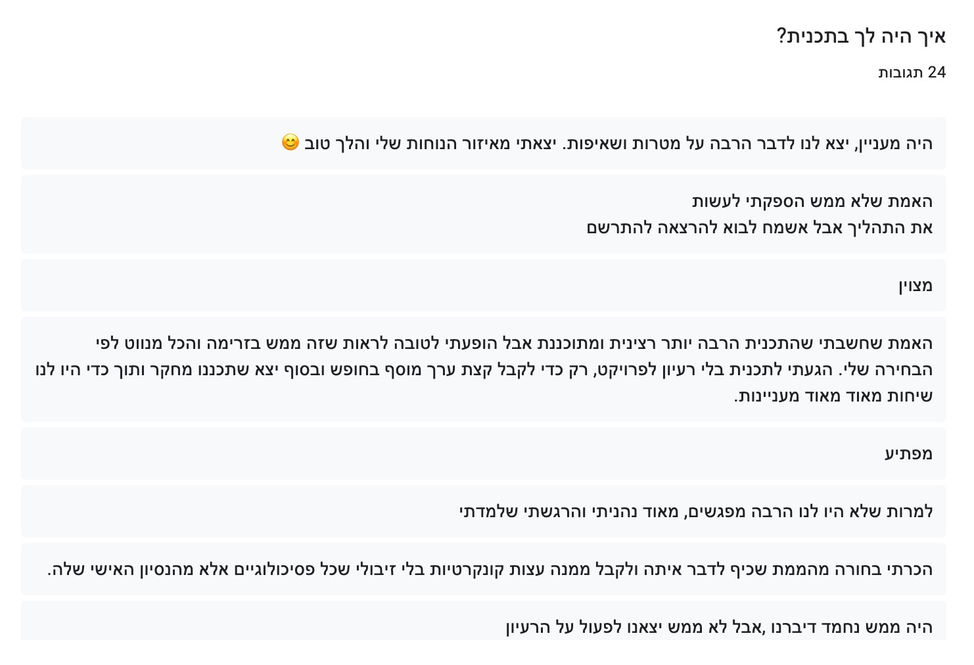Select the response למרות שלא היו לנו הרבה מפגשים
The width and height of the screenshot is (974, 665).
coord(483,512)
